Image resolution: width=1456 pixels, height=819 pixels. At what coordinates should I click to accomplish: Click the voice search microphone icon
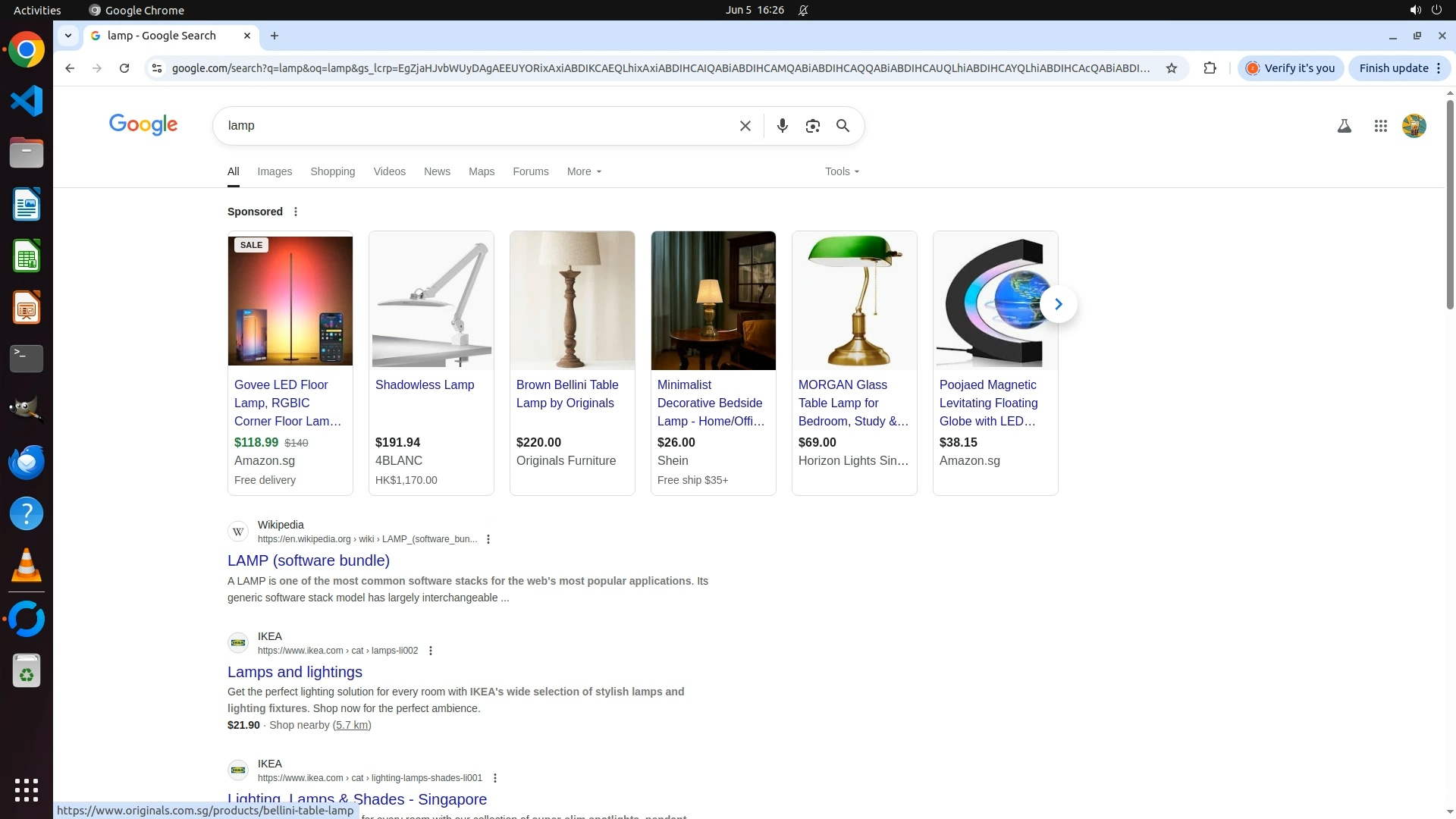coord(782,126)
